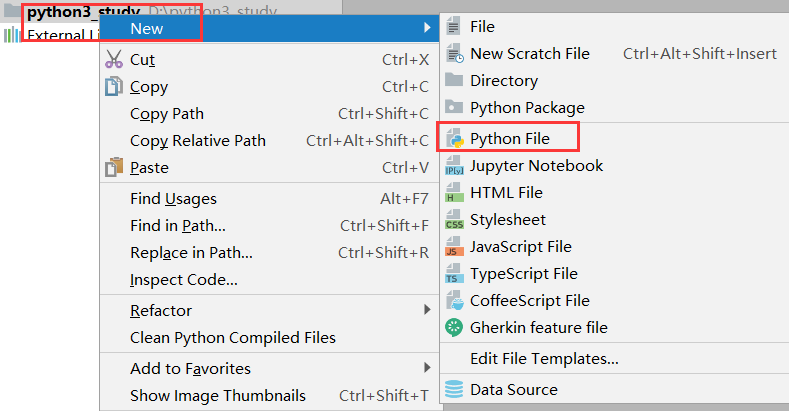Click the TypeScript File icon
The width and height of the screenshot is (789, 411).
(x=455, y=274)
